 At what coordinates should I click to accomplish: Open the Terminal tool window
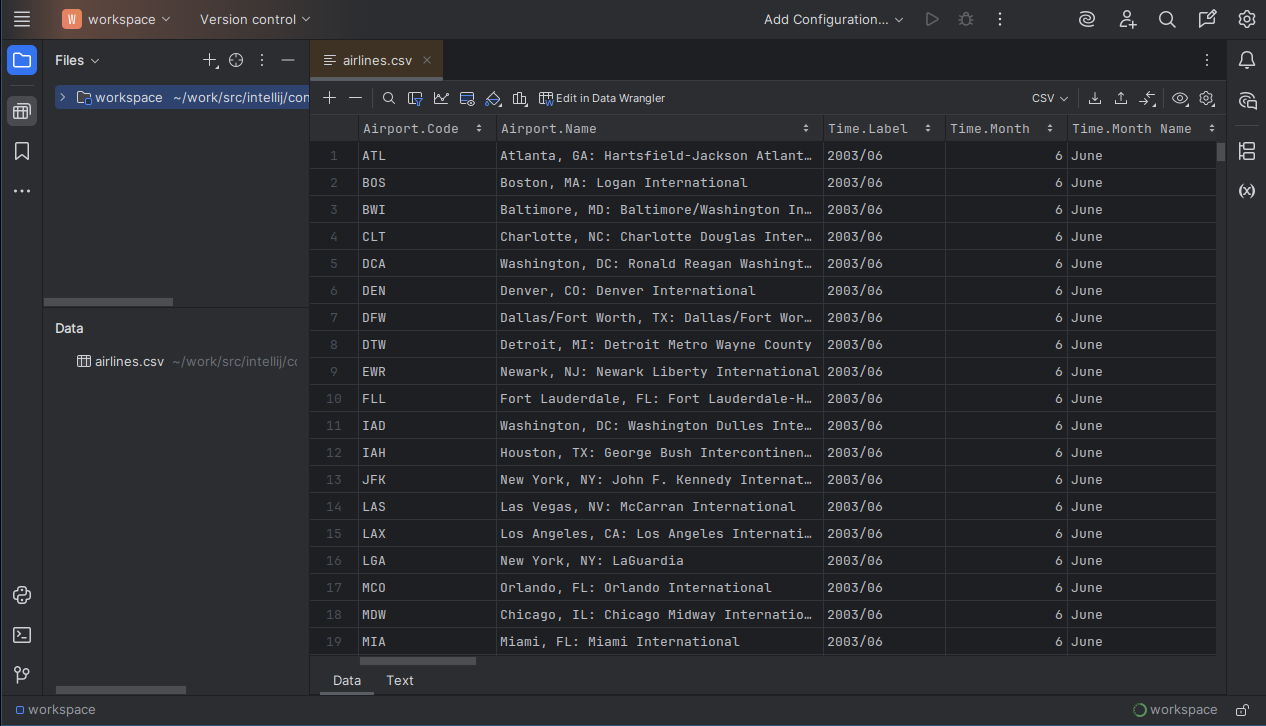[22, 634]
